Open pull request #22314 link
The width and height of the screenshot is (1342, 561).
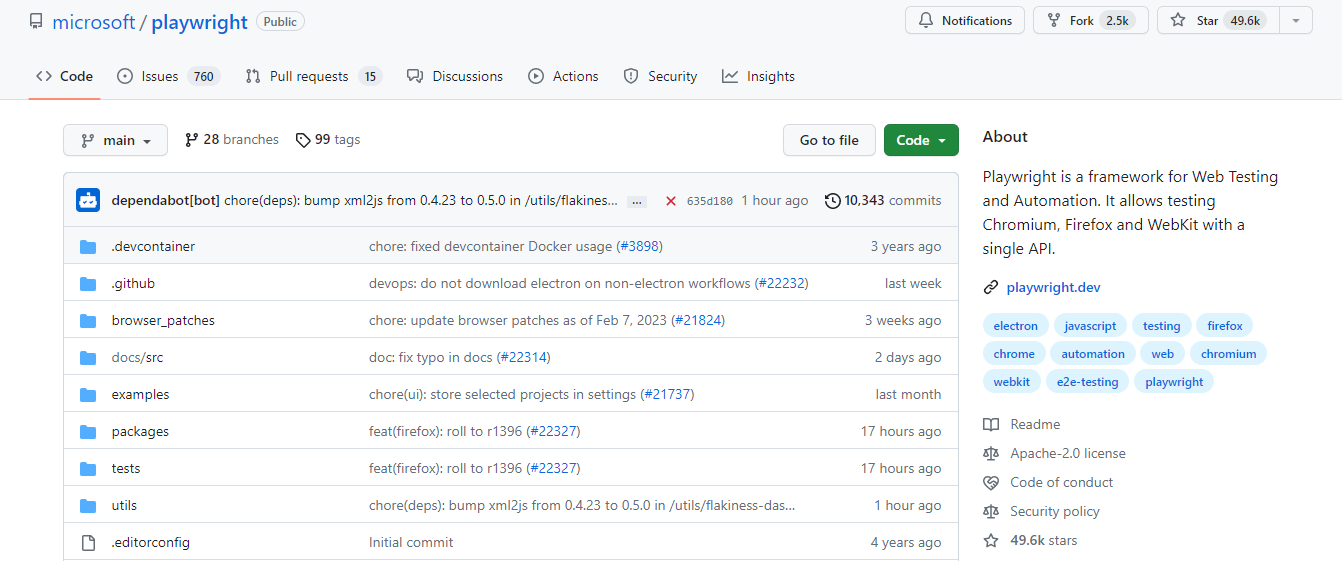coord(524,358)
